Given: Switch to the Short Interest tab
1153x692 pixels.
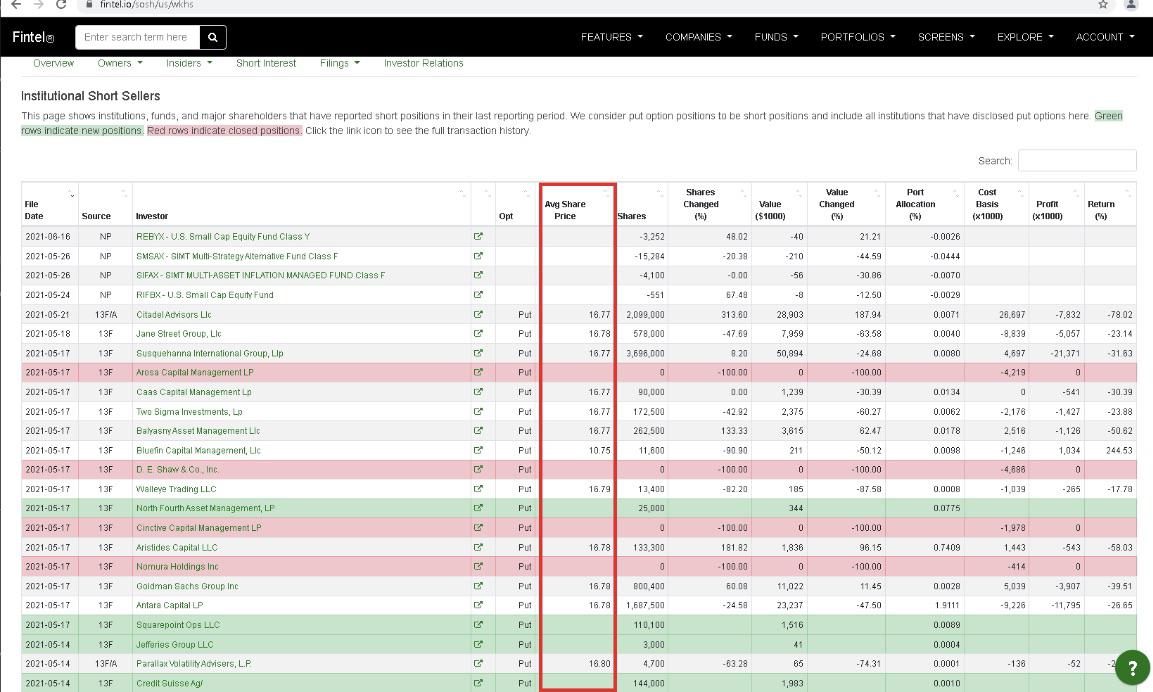Looking at the screenshot, I should pos(265,63).
